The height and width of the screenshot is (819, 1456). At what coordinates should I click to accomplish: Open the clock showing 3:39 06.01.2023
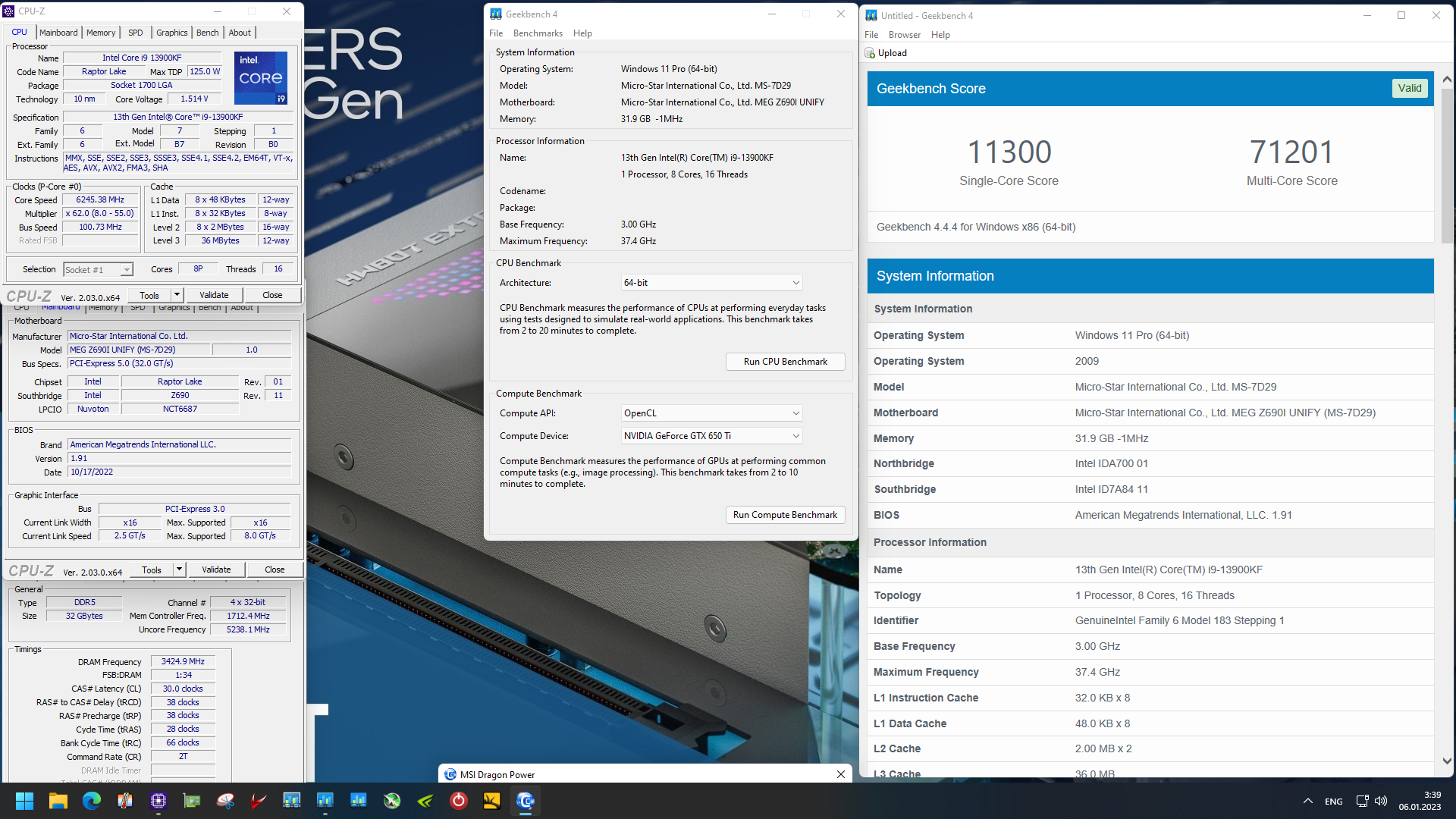click(x=1420, y=801)
